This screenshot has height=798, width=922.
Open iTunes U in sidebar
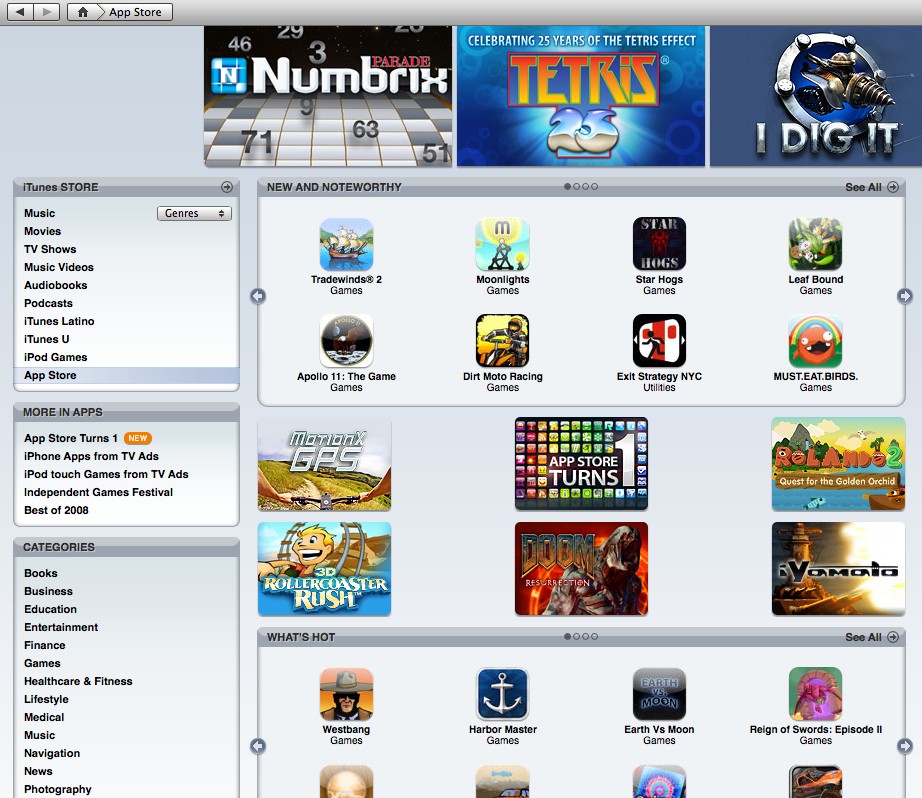pos(46,339)
